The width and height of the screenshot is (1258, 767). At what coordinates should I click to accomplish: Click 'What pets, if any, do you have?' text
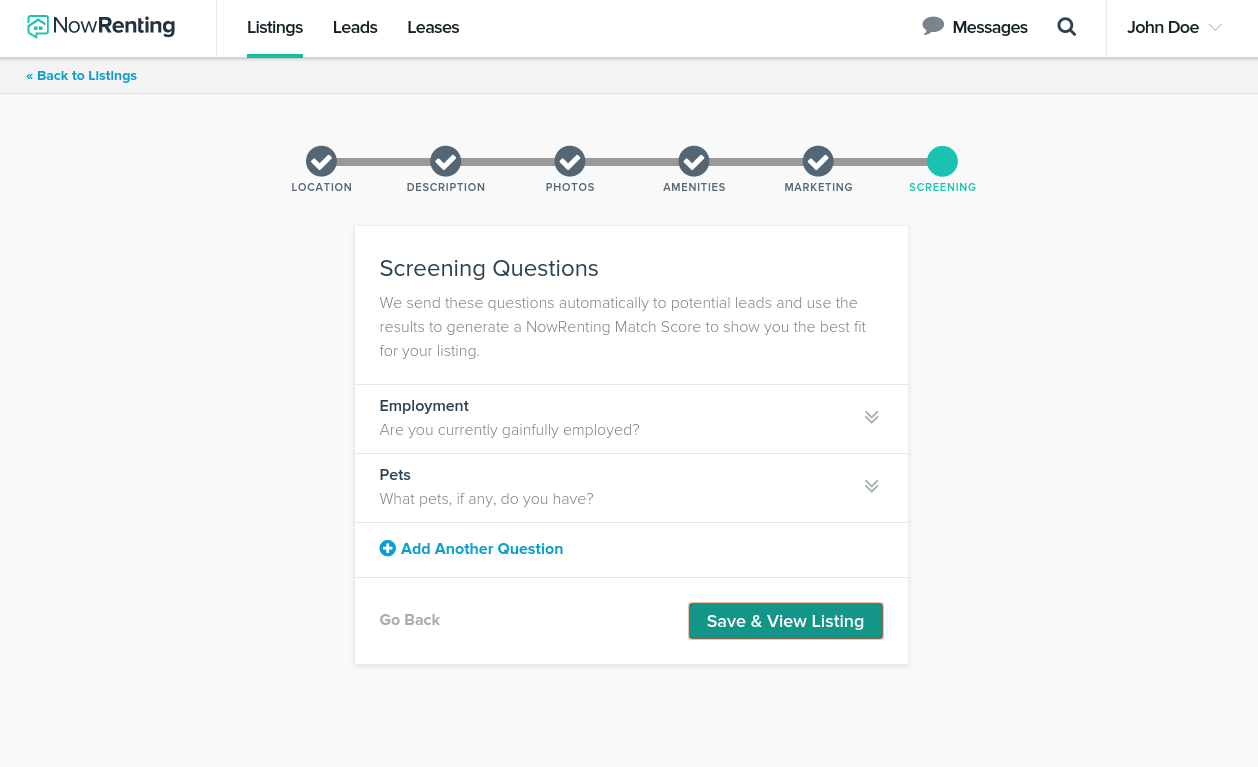pos(486,499)
